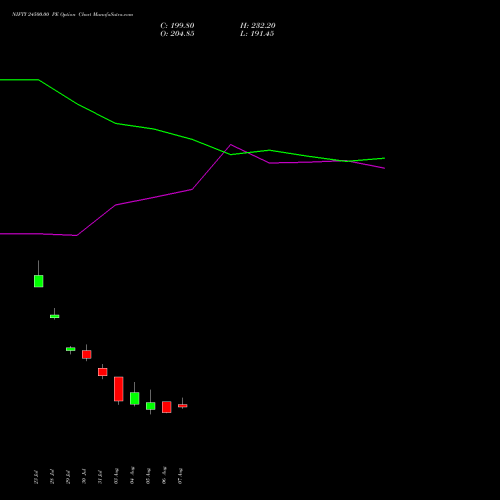Click the green candle for 29 Jul
Screen dimensions: 500x500
pyautogui.click(x=71, y=349)
